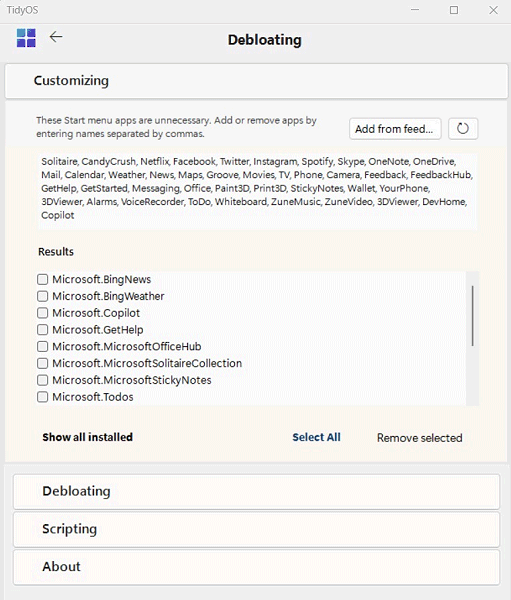
Task: Tick the Microsoft.Copilot checkbox
Action: 42,313
